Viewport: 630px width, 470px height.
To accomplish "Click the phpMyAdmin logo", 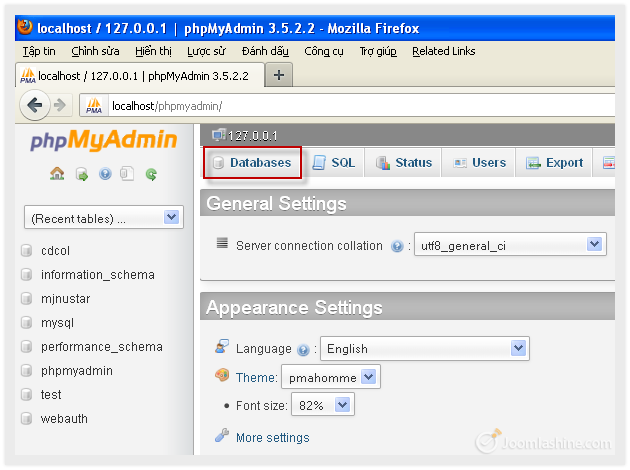I will (104, 140).
